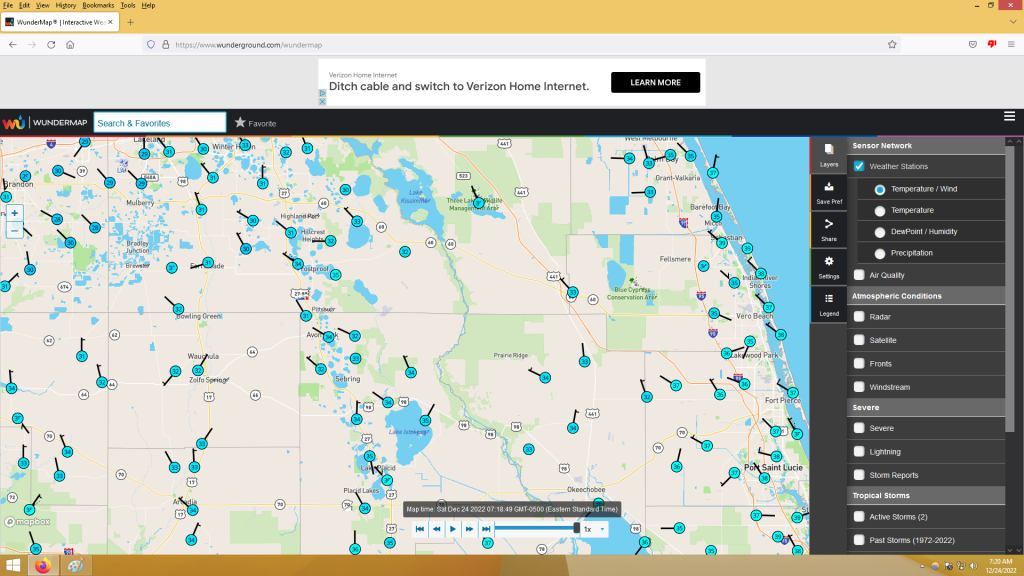Select the Temperature / Wind option
Screen dimensions: 1024x576
click(x=880, y=189)
